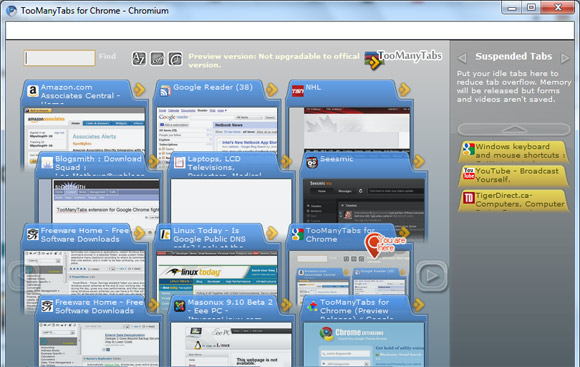The height and width of the screenshot is (367, 580).
Task: Show next Suspended Tabs column
Action: point(565,58)
